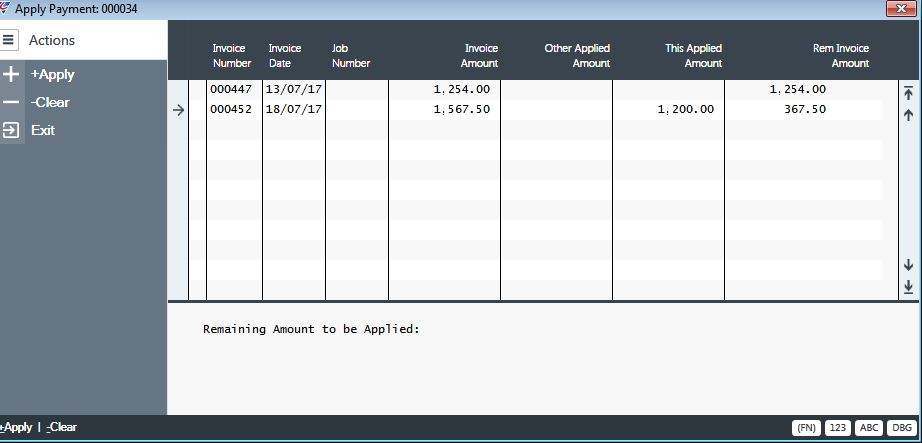Click the This Applied Amount column header

coord(693,56)
